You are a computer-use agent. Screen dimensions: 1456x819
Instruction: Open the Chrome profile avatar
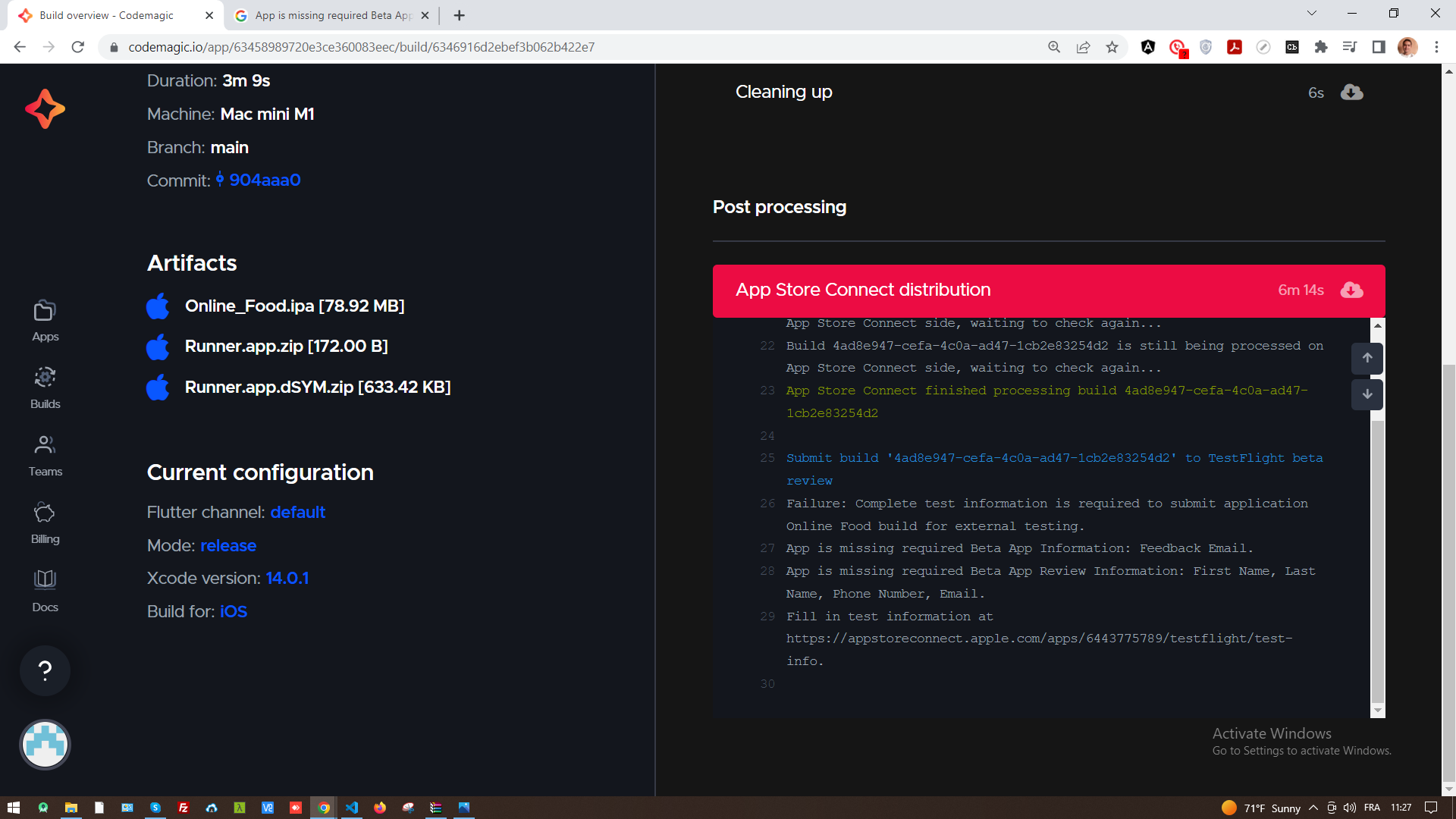(1407, 47)
